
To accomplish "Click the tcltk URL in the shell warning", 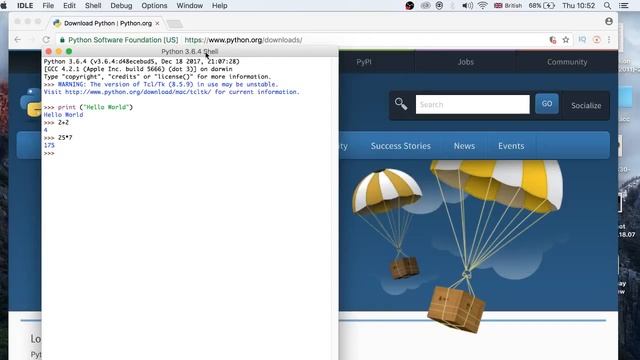I will pos(138,92).
